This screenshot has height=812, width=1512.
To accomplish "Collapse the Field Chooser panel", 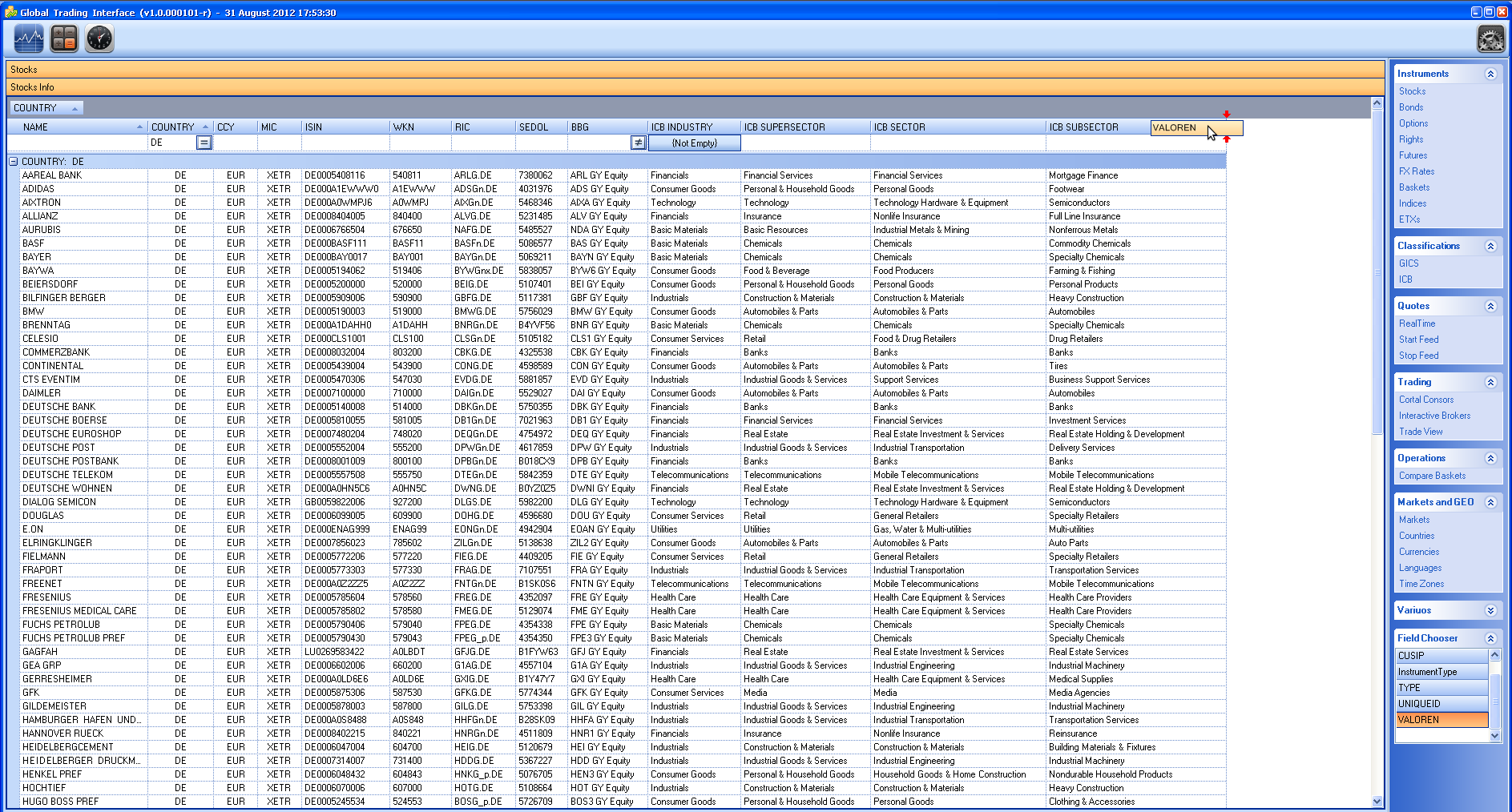I will [1490, 638].
